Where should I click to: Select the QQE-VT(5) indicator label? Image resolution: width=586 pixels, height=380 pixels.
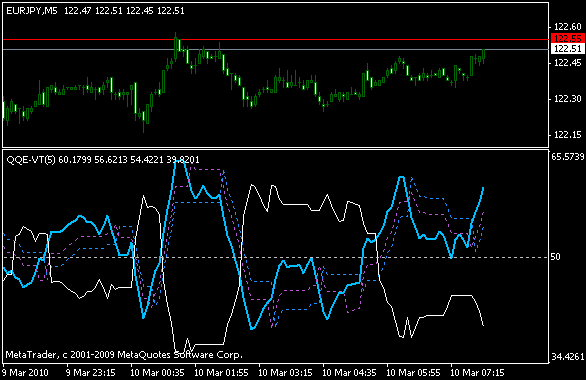click(31, 160)
